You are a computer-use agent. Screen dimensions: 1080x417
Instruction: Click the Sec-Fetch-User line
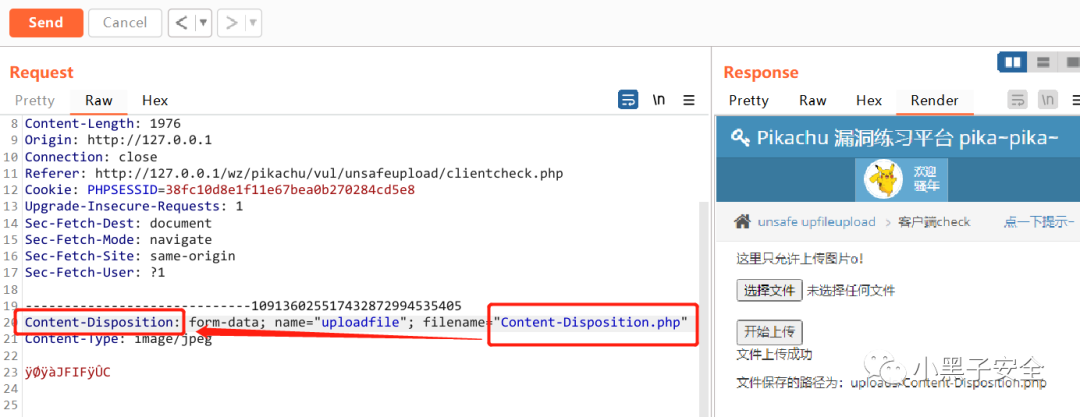[x=95, y=272]
